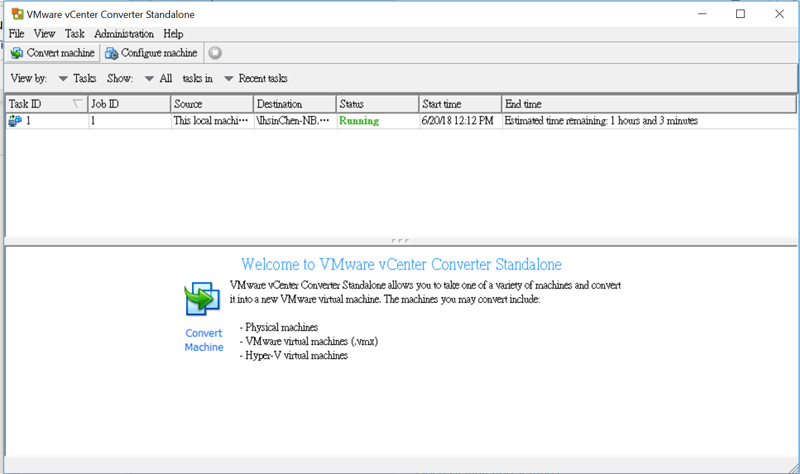Click the window resize grip corner
Viewport: 800px width, 474px height.
click(x=793, y=468)
